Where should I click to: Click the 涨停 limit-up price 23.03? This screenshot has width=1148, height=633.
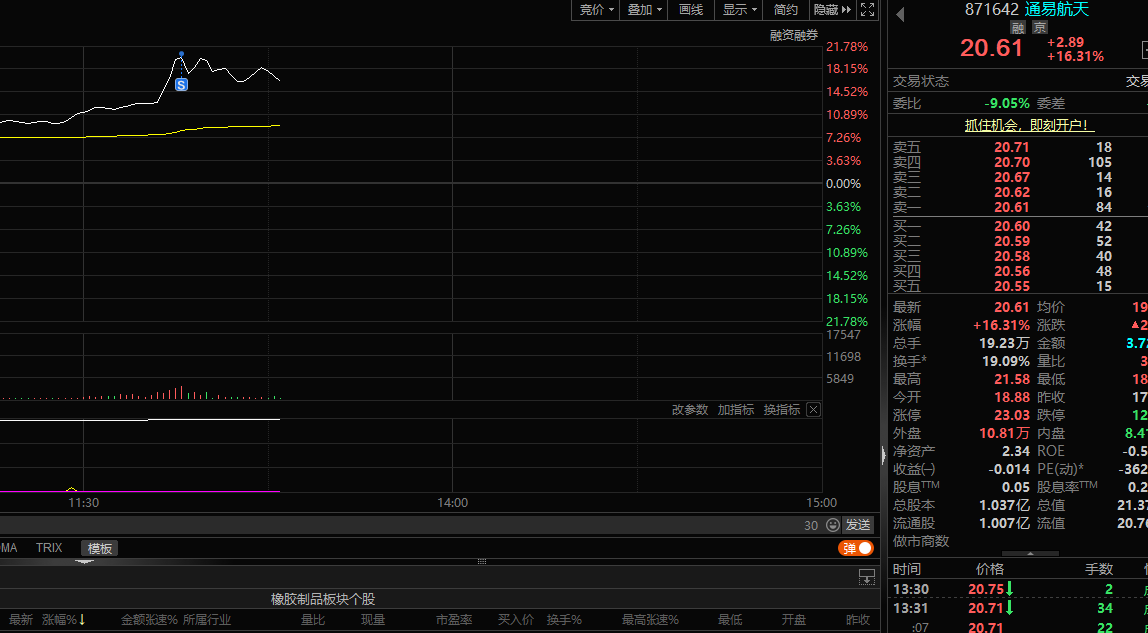coord(1012,415)
